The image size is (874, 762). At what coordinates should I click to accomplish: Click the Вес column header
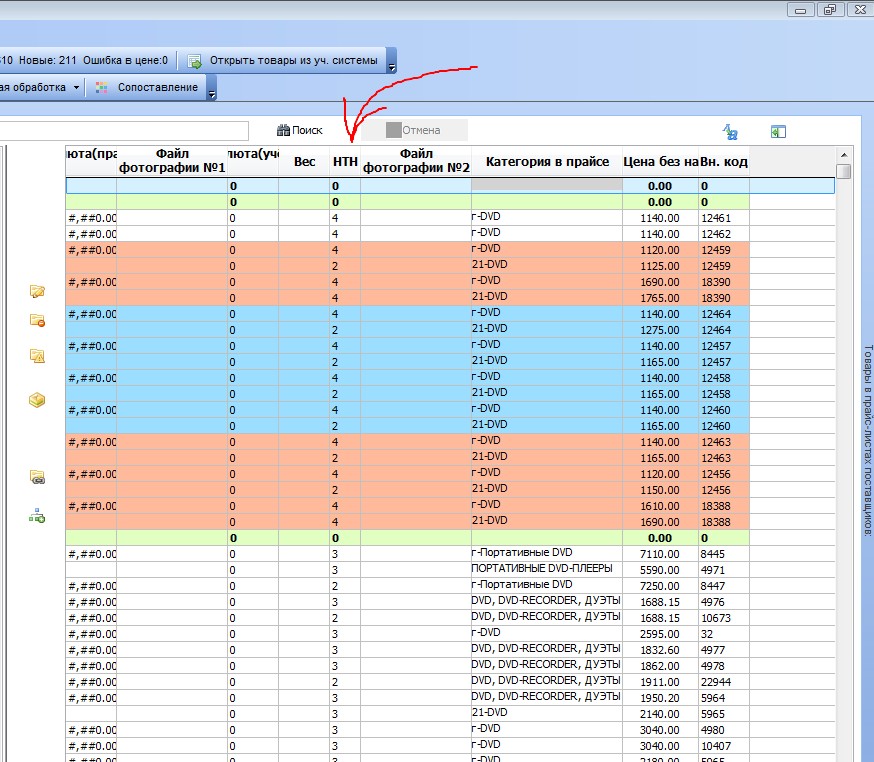click(x=304, y=162)
